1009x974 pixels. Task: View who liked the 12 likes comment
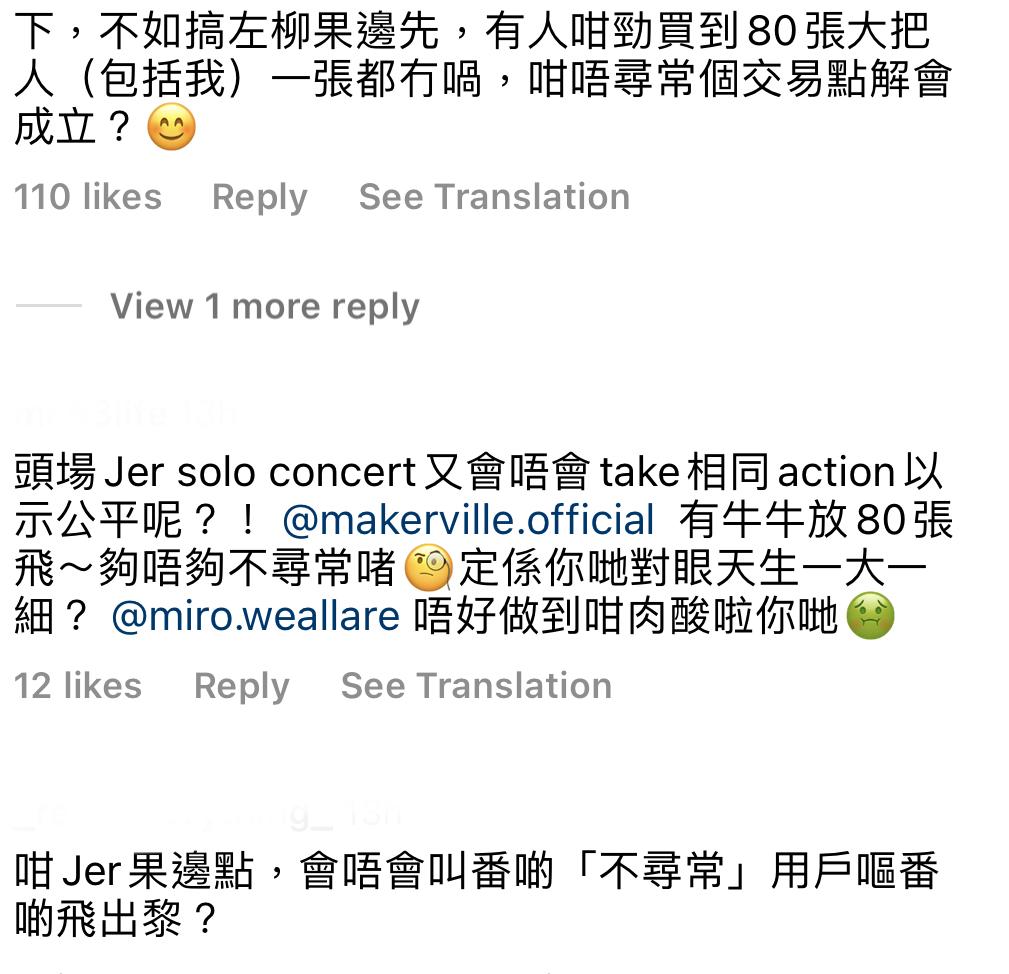[76, 686]
